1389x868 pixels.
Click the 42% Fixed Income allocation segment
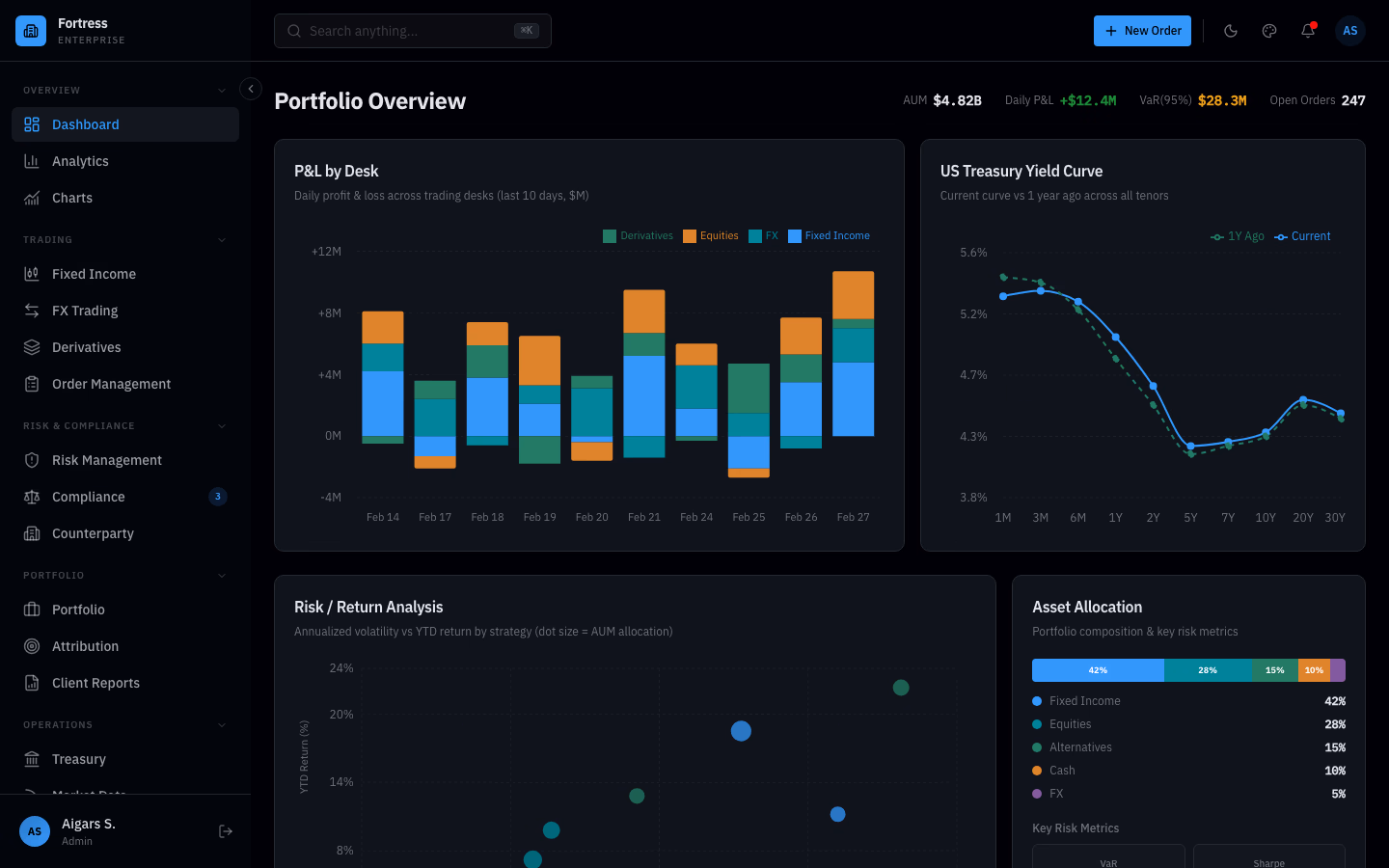1098,670
